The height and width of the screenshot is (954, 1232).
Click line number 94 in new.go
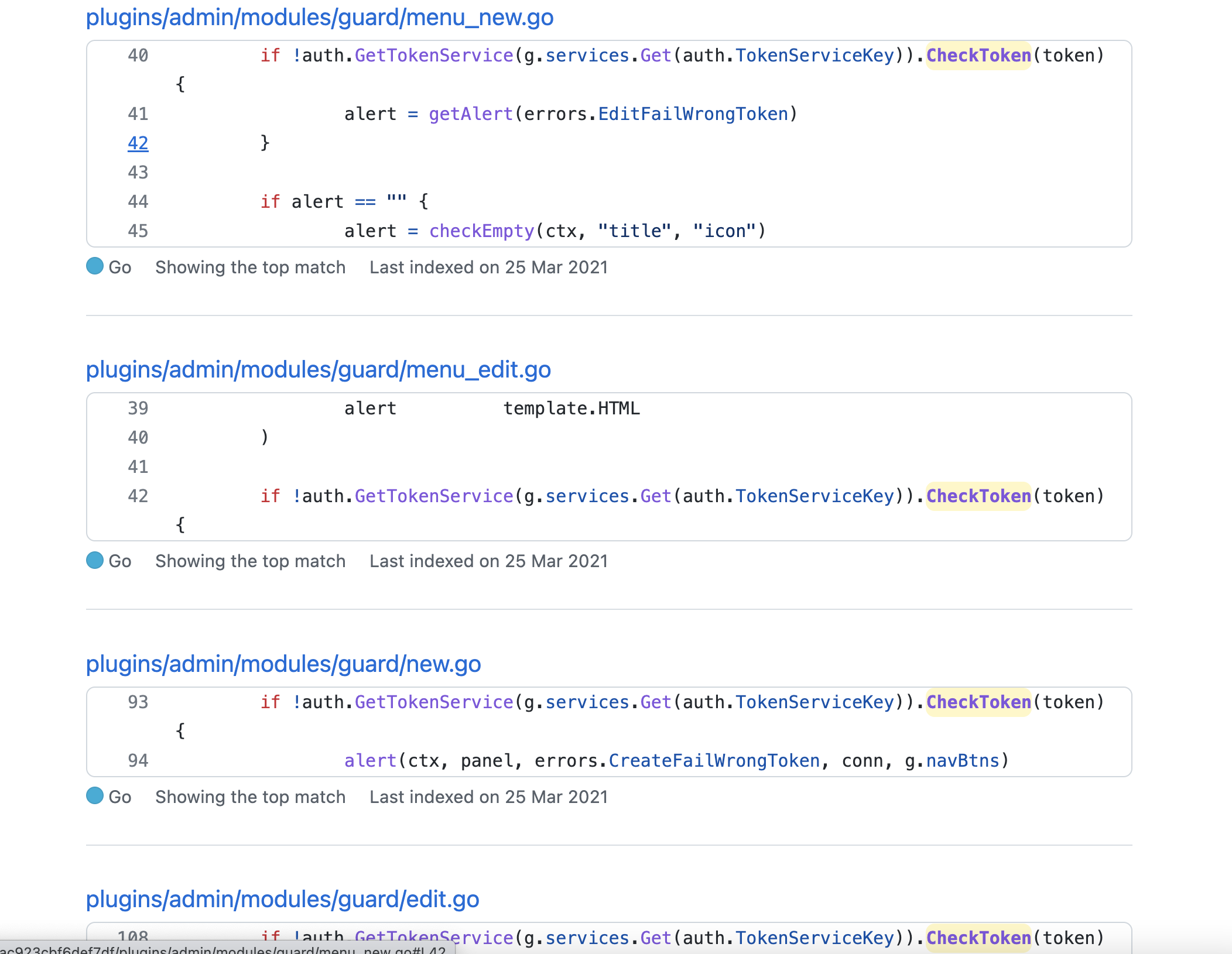coord(138,761)
